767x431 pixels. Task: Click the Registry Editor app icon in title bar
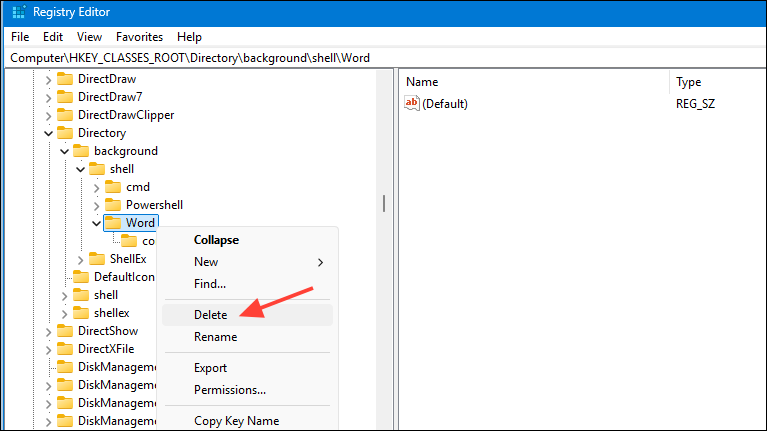[19, 12]
